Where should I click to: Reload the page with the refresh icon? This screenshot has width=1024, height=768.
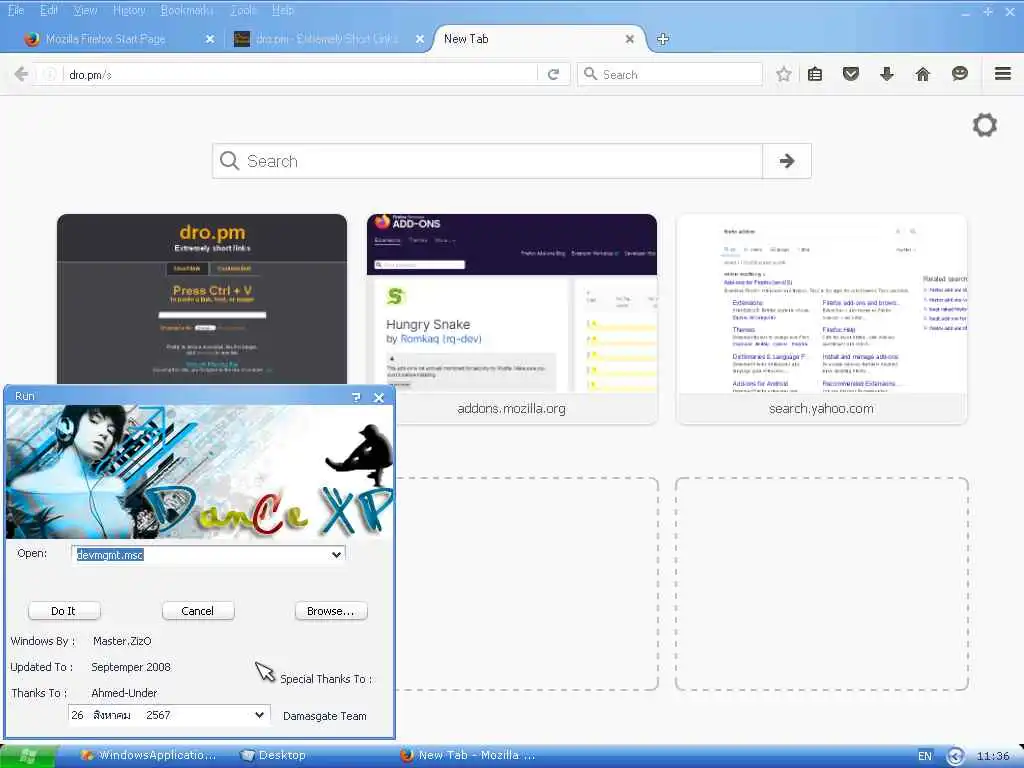(553, 74)
